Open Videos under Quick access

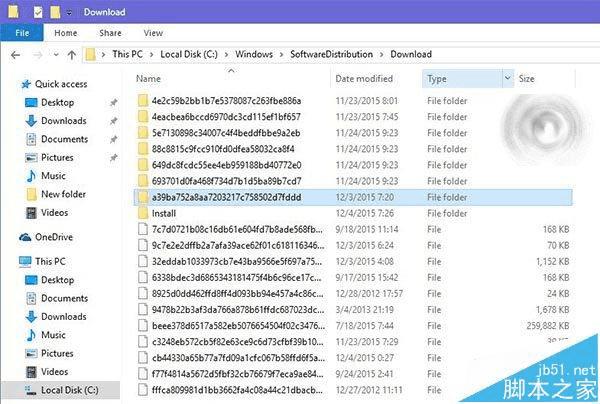54,213
